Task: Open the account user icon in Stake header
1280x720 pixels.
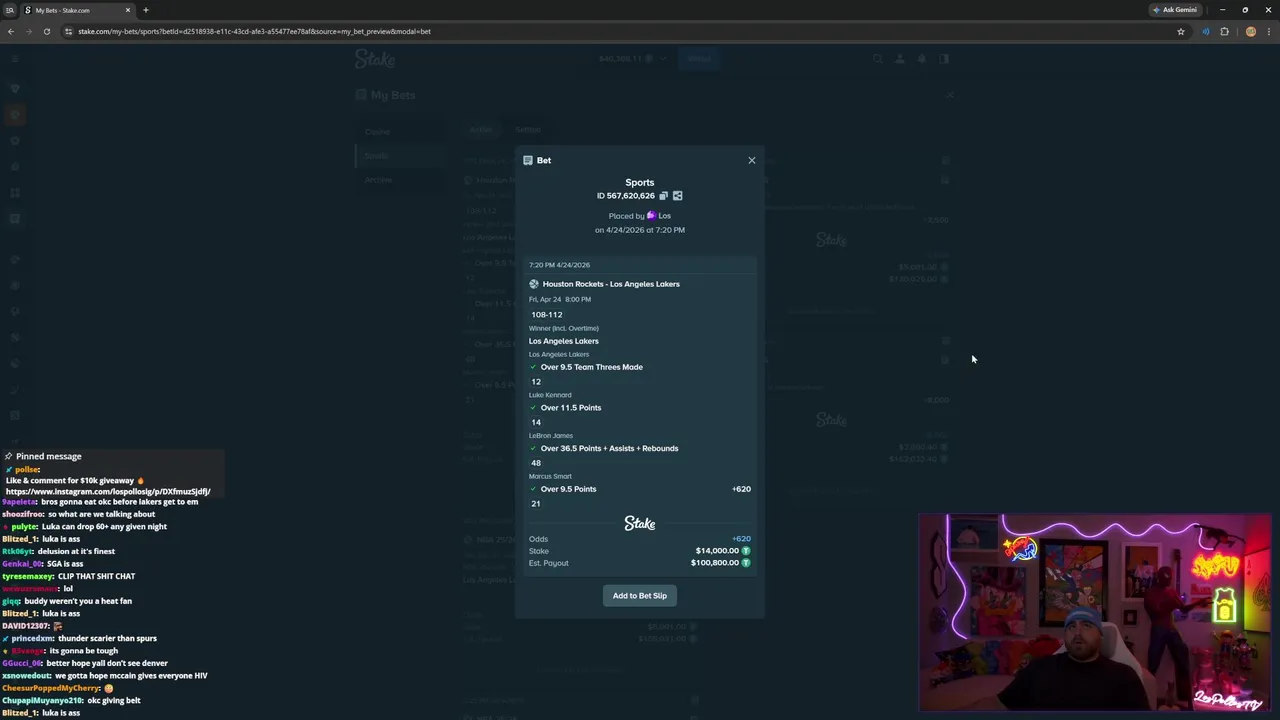Action: tap(899, 59)
